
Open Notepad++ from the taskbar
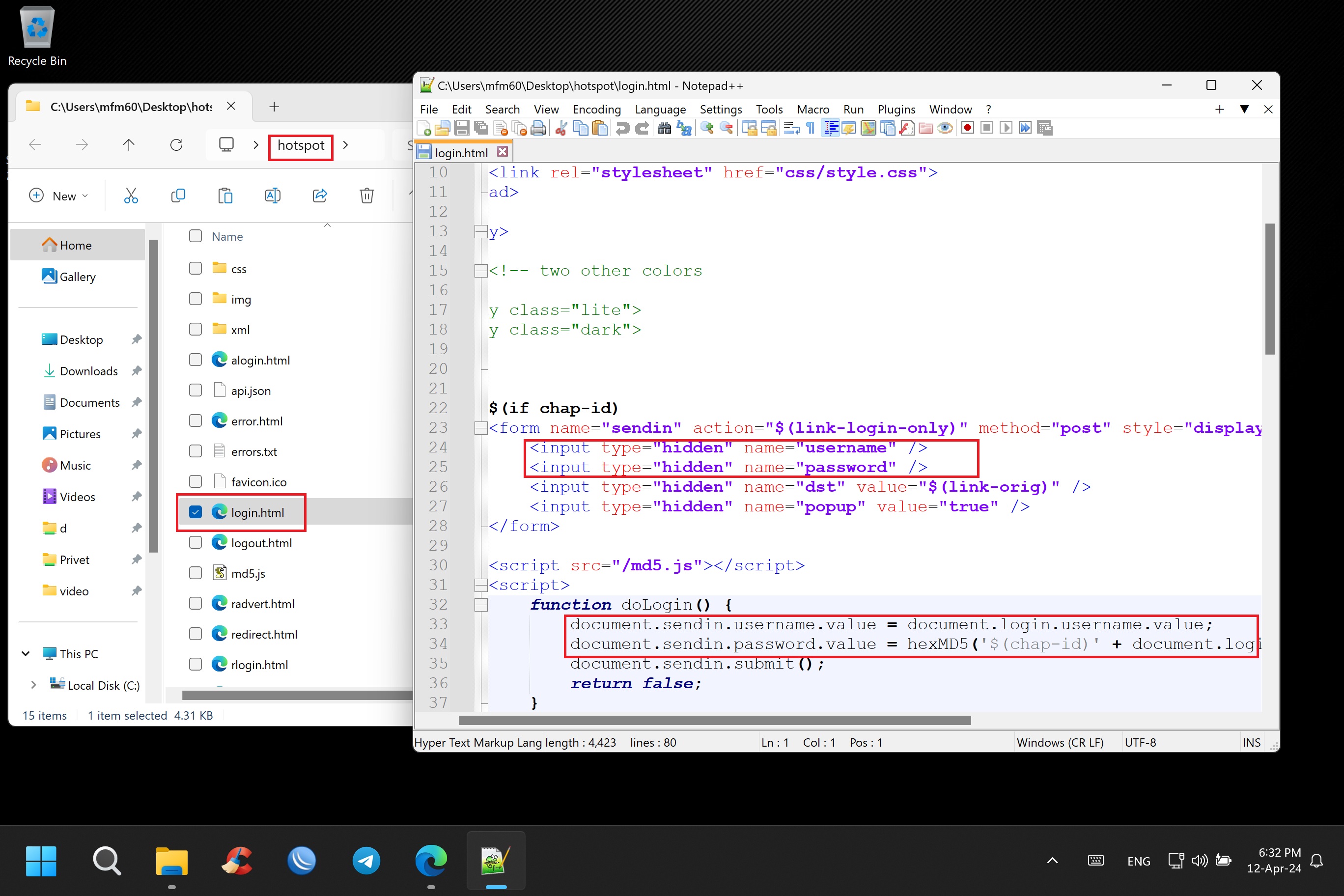(x=496, y=860)
